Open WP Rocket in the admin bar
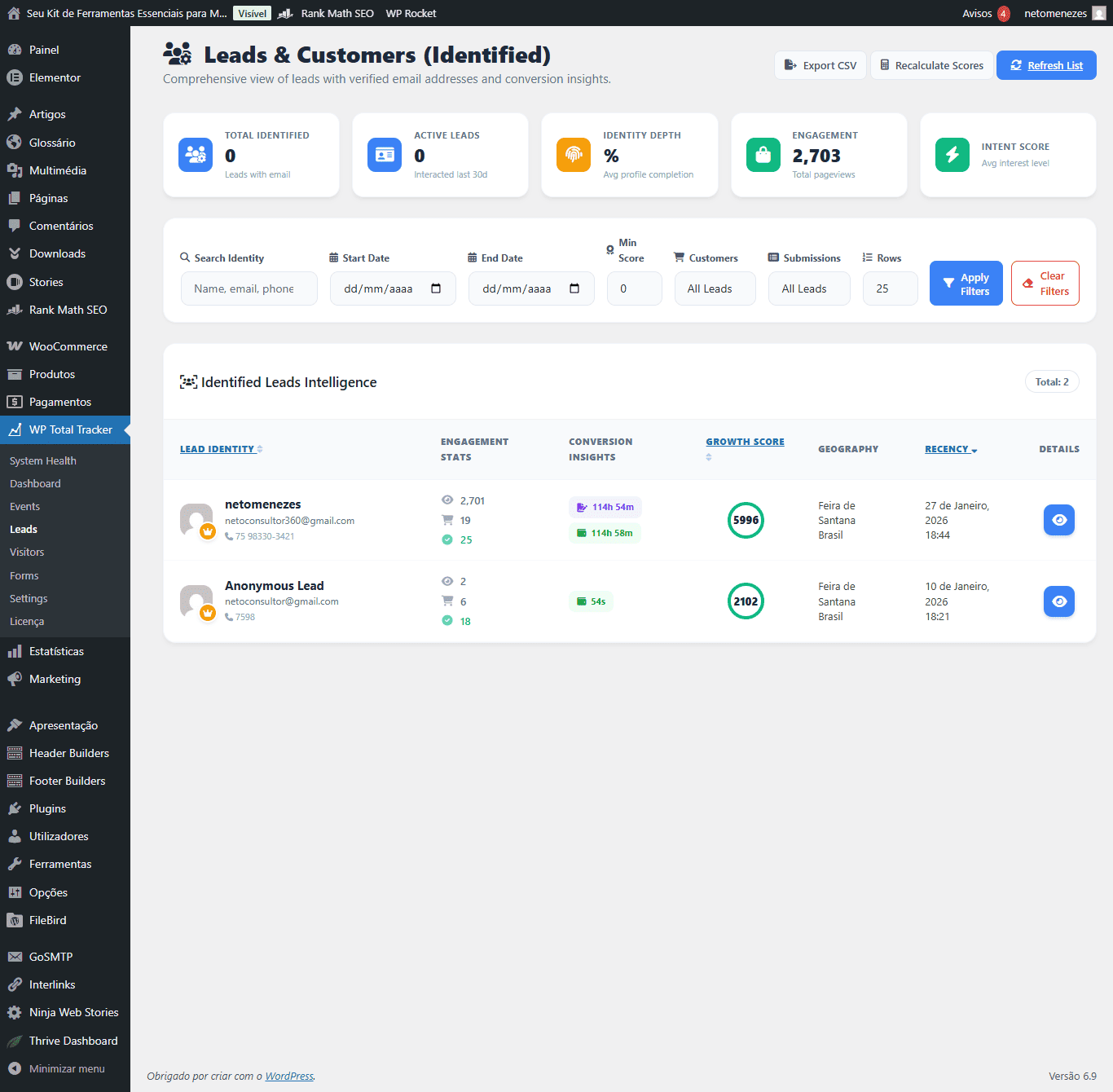 [411, 13]
